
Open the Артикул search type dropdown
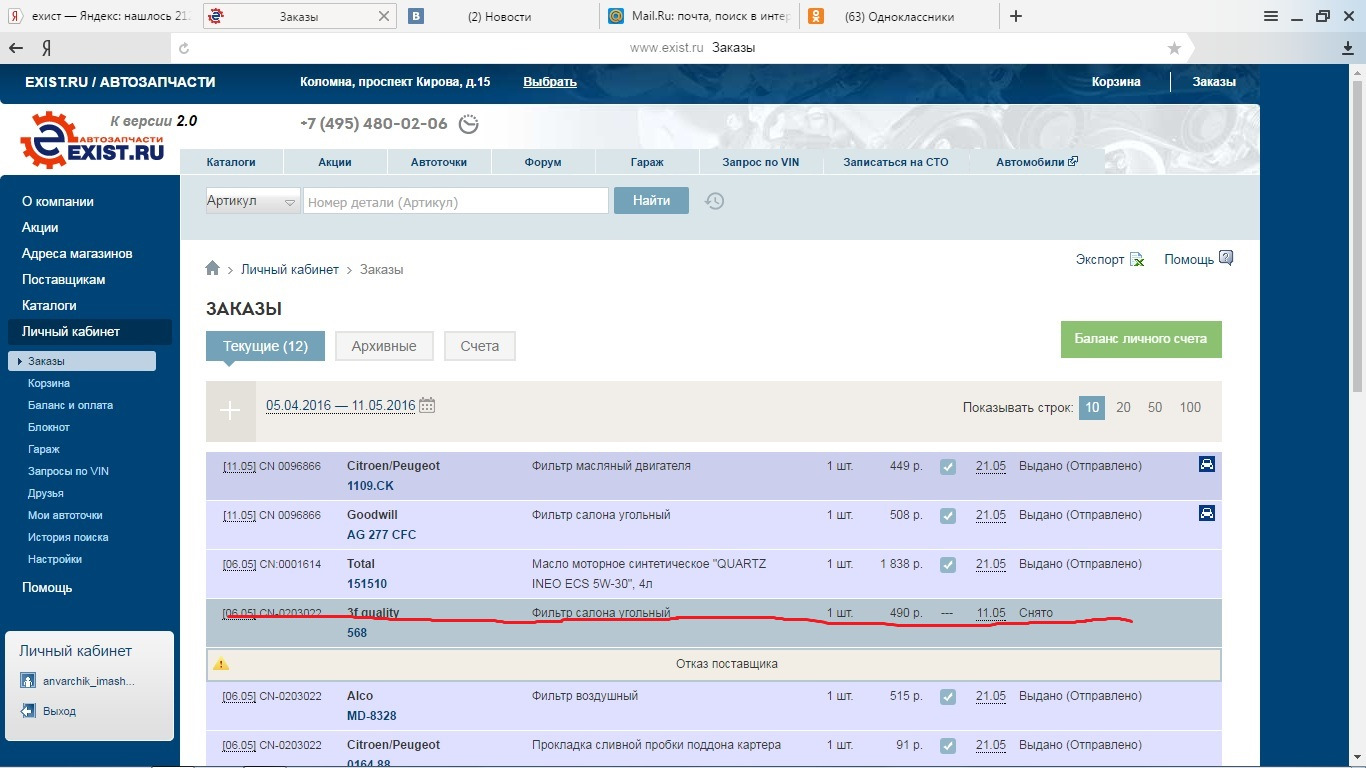point(253,201)
